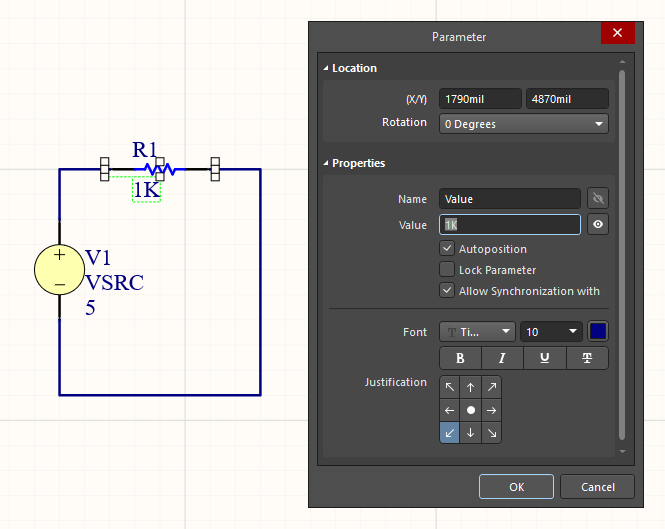Enable the Lock Parameter checkbox
Screen dimensions: 665x529
[x=447, y=269]
